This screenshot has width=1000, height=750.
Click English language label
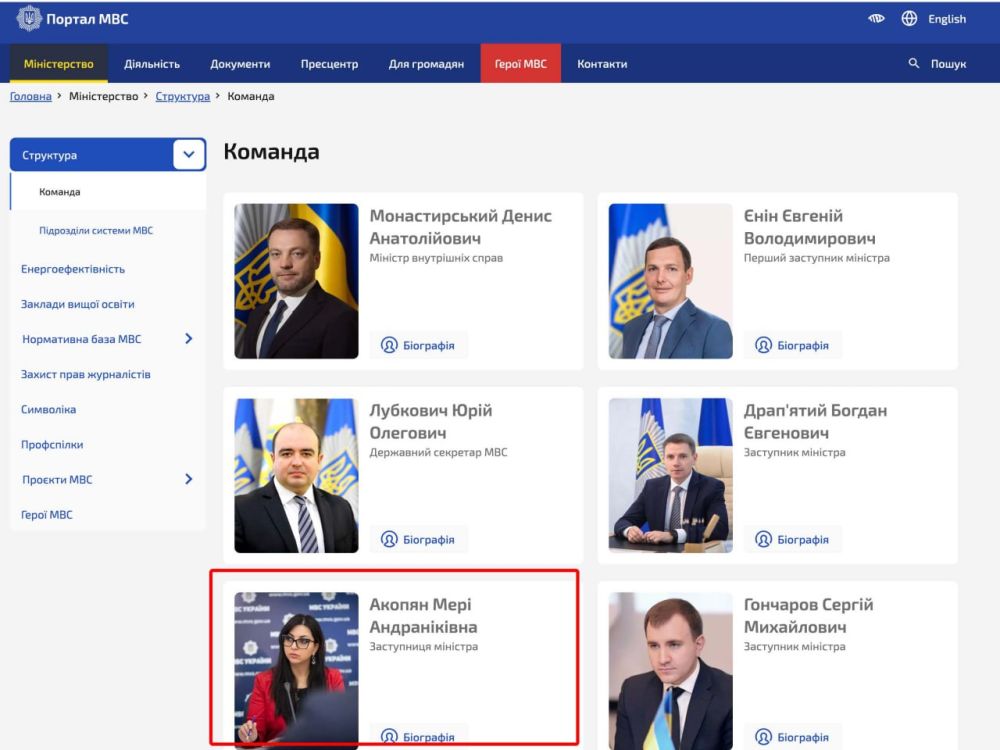point(945,18)
